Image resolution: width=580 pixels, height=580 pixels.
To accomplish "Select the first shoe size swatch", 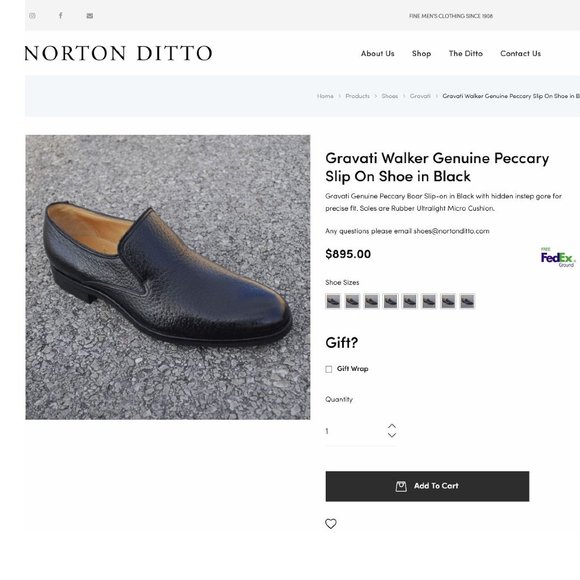I will pos(333,301).
